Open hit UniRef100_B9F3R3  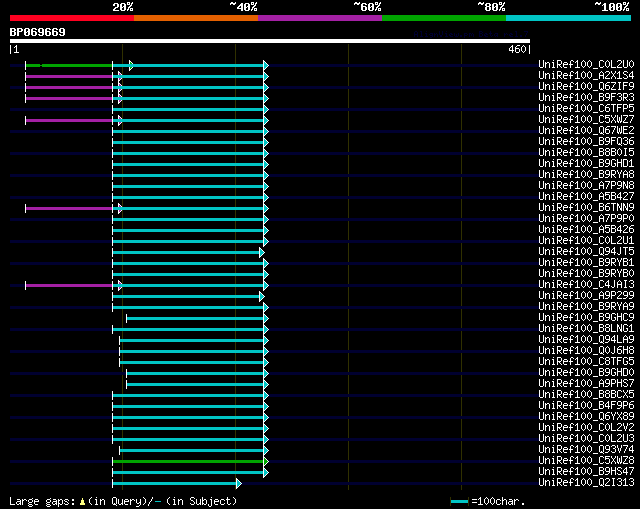586,98
